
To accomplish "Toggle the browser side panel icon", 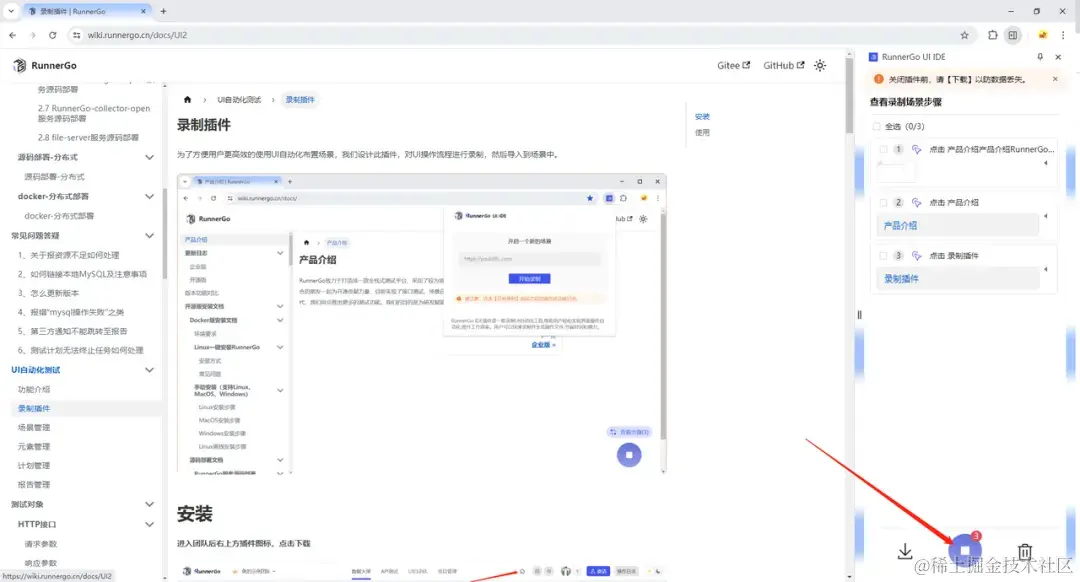I will pos(1012,35).
